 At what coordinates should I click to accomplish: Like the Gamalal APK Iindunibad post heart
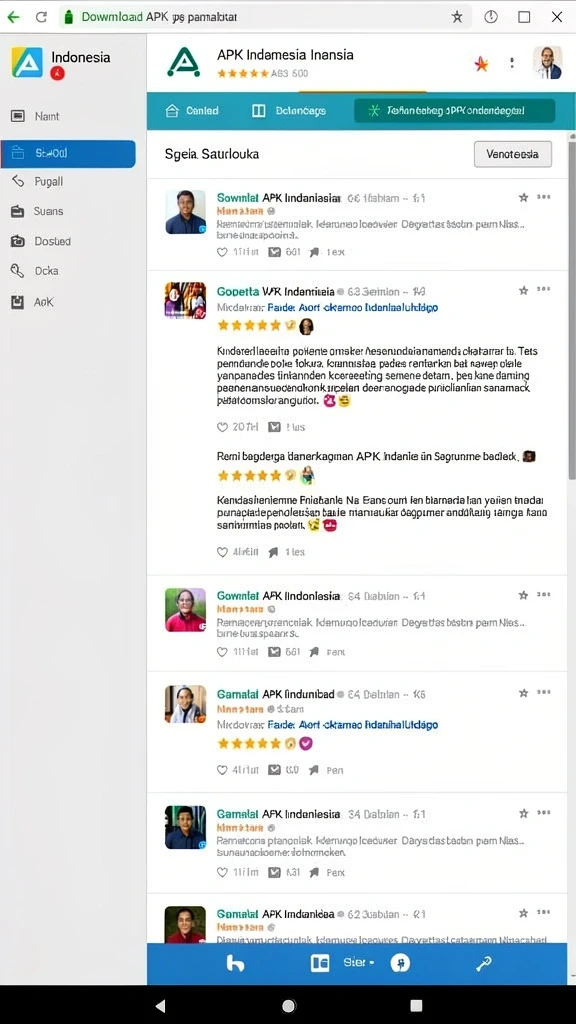pos(222,770)
